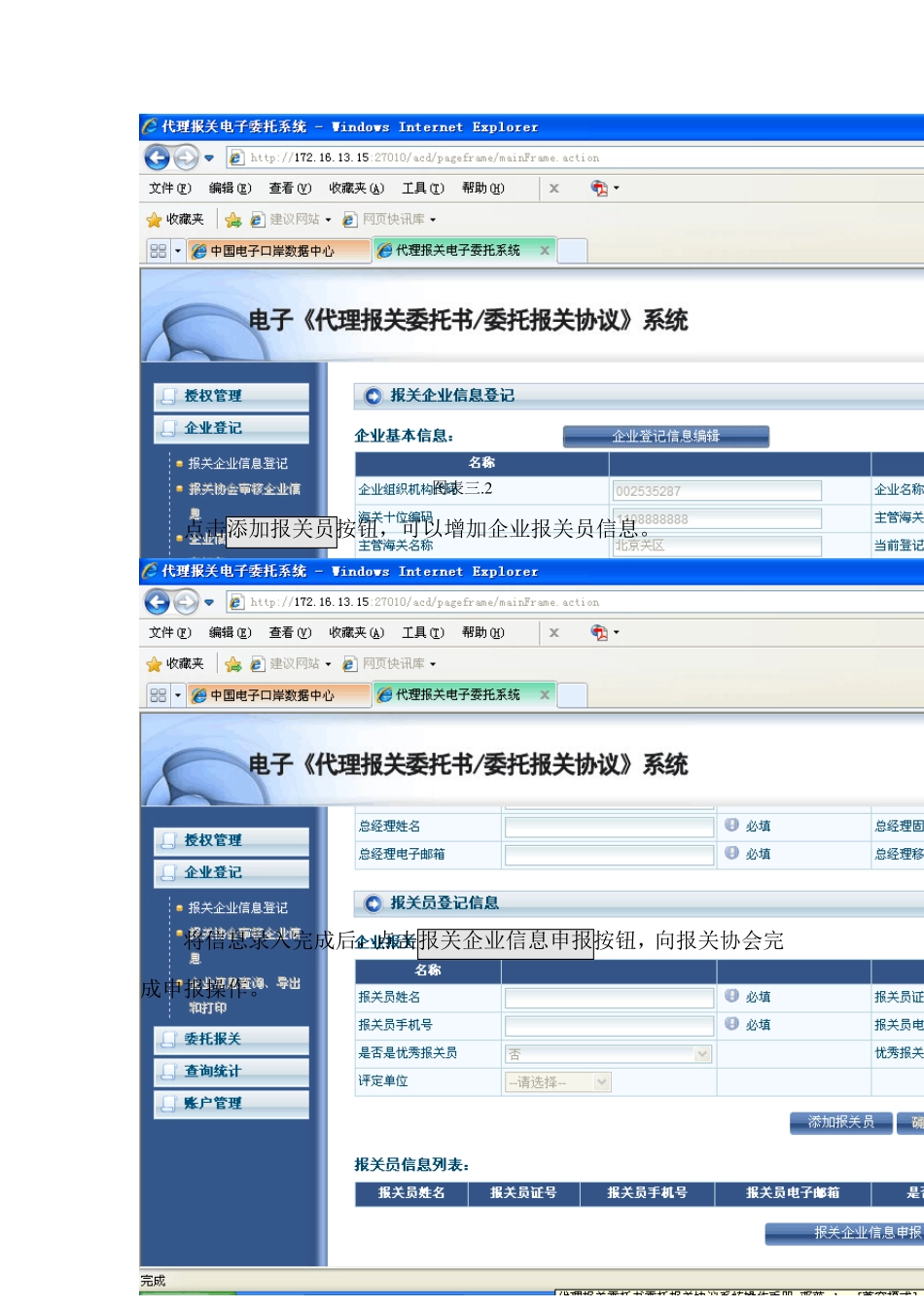This screenshot has width=924, height=1307.
Task: Click Forward arrow in upper browser window
Action: tap(186, 157)
